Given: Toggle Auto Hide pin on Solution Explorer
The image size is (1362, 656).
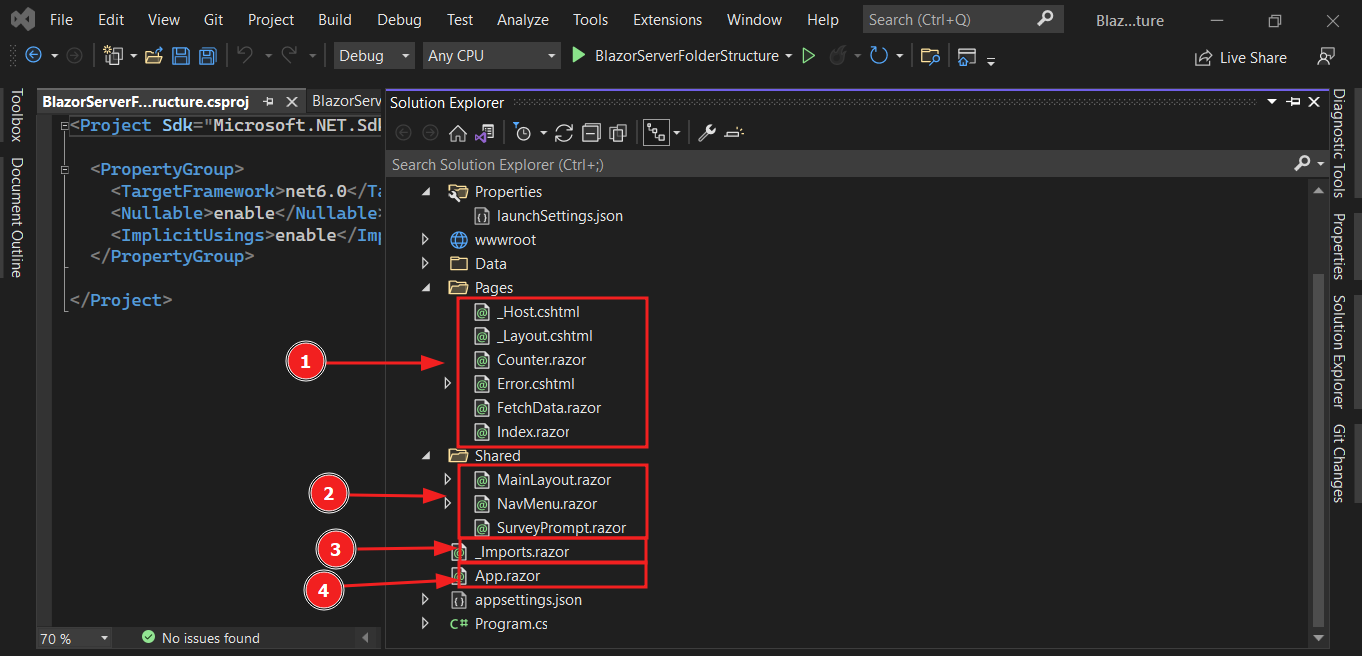Looking at the screenshot, I should [1293, 102].
